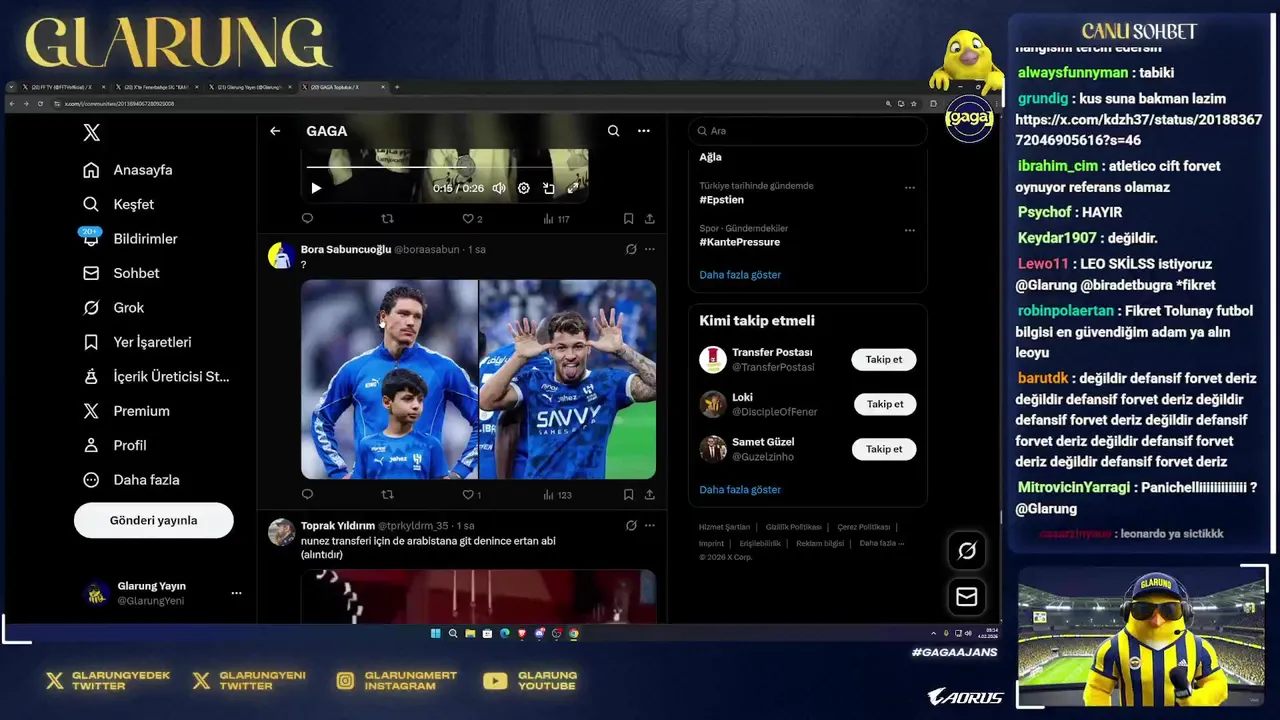Open a new browser tab
The width and height of the screenshot is (1280, 720).
[x=397, y=87]
